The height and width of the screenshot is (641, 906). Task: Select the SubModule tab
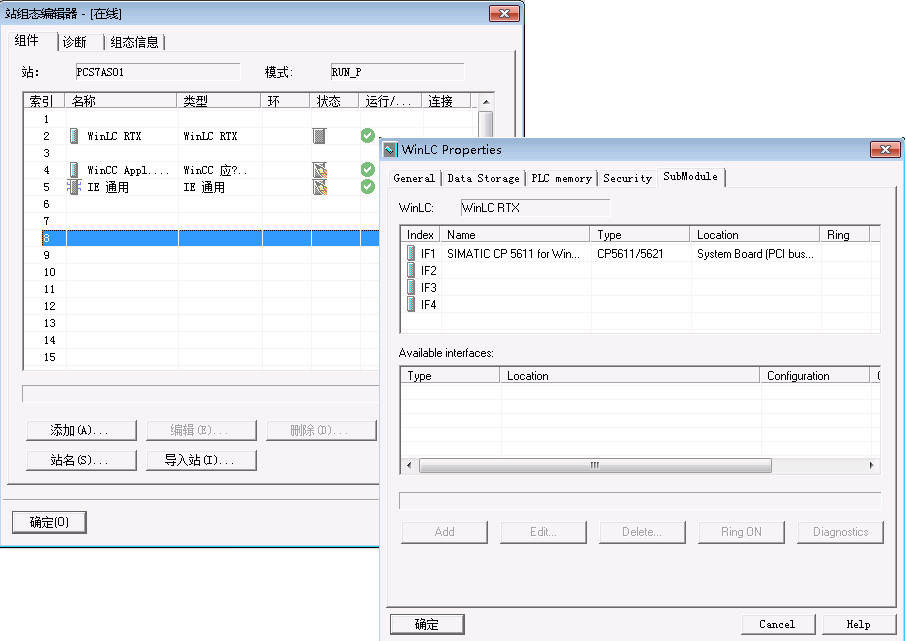pyautogui.click(x=690, y=177)
